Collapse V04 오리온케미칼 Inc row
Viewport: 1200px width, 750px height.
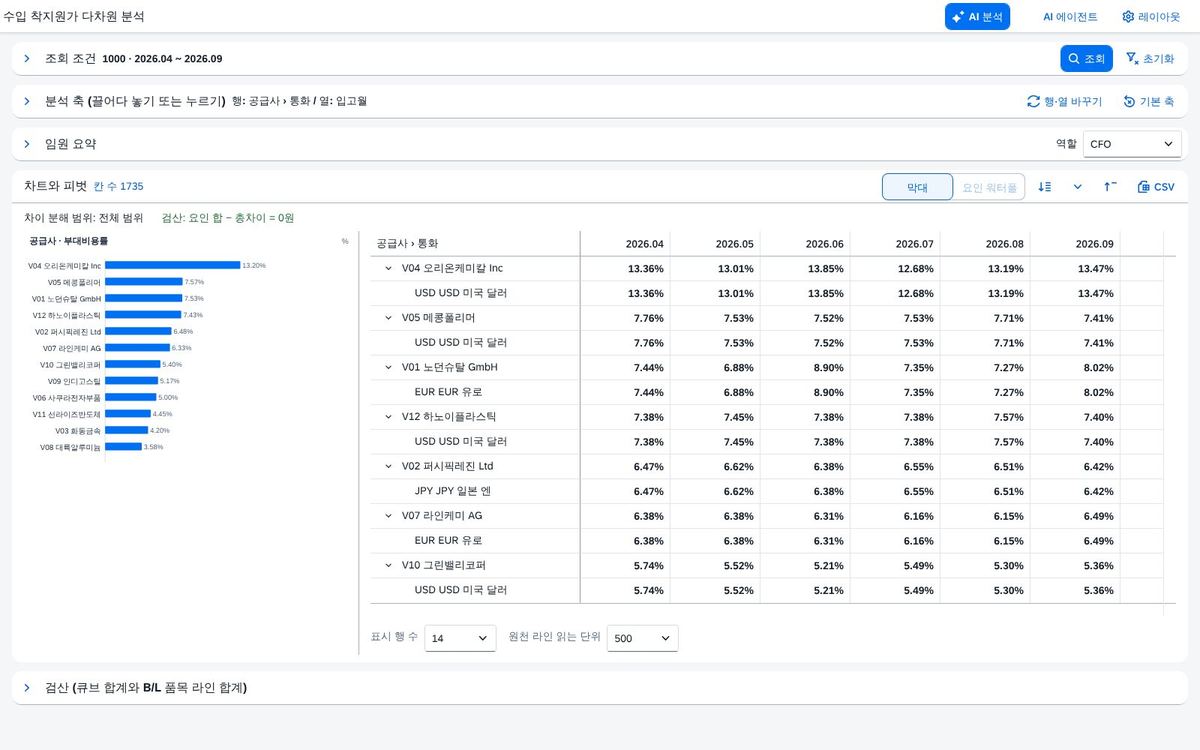point(389,268)
